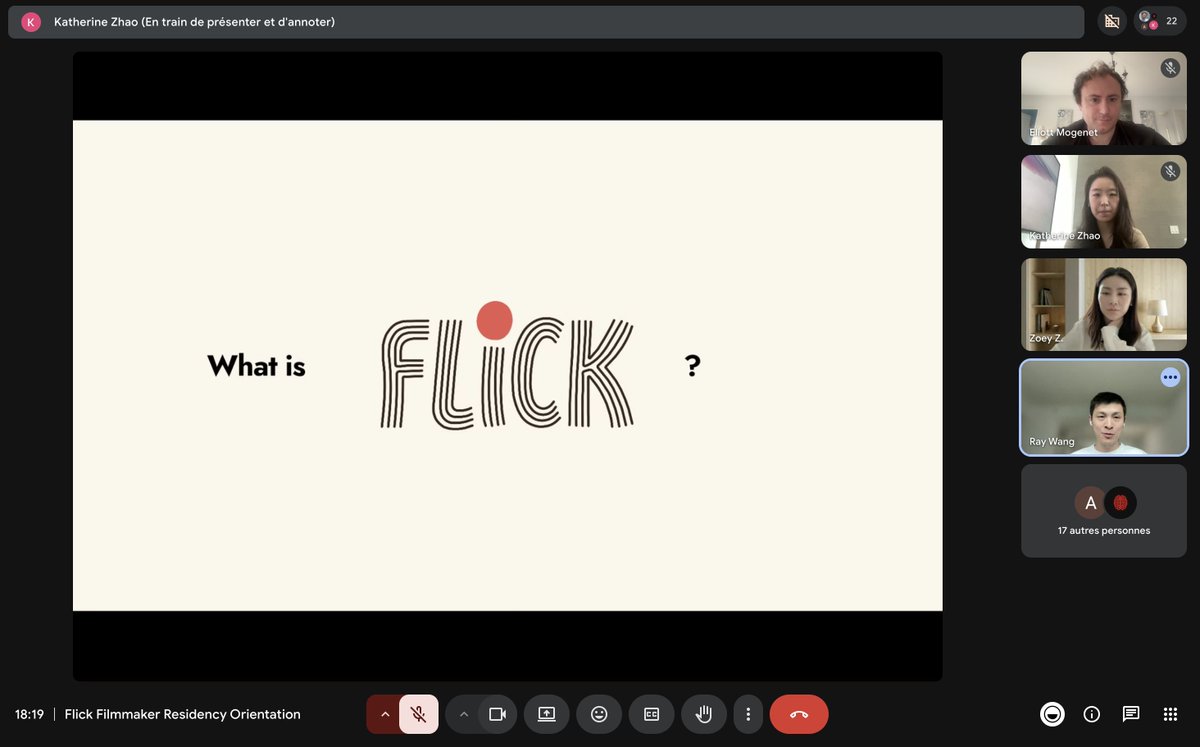
Task: Open the activities grid
Action: [x=1170, y=714]
